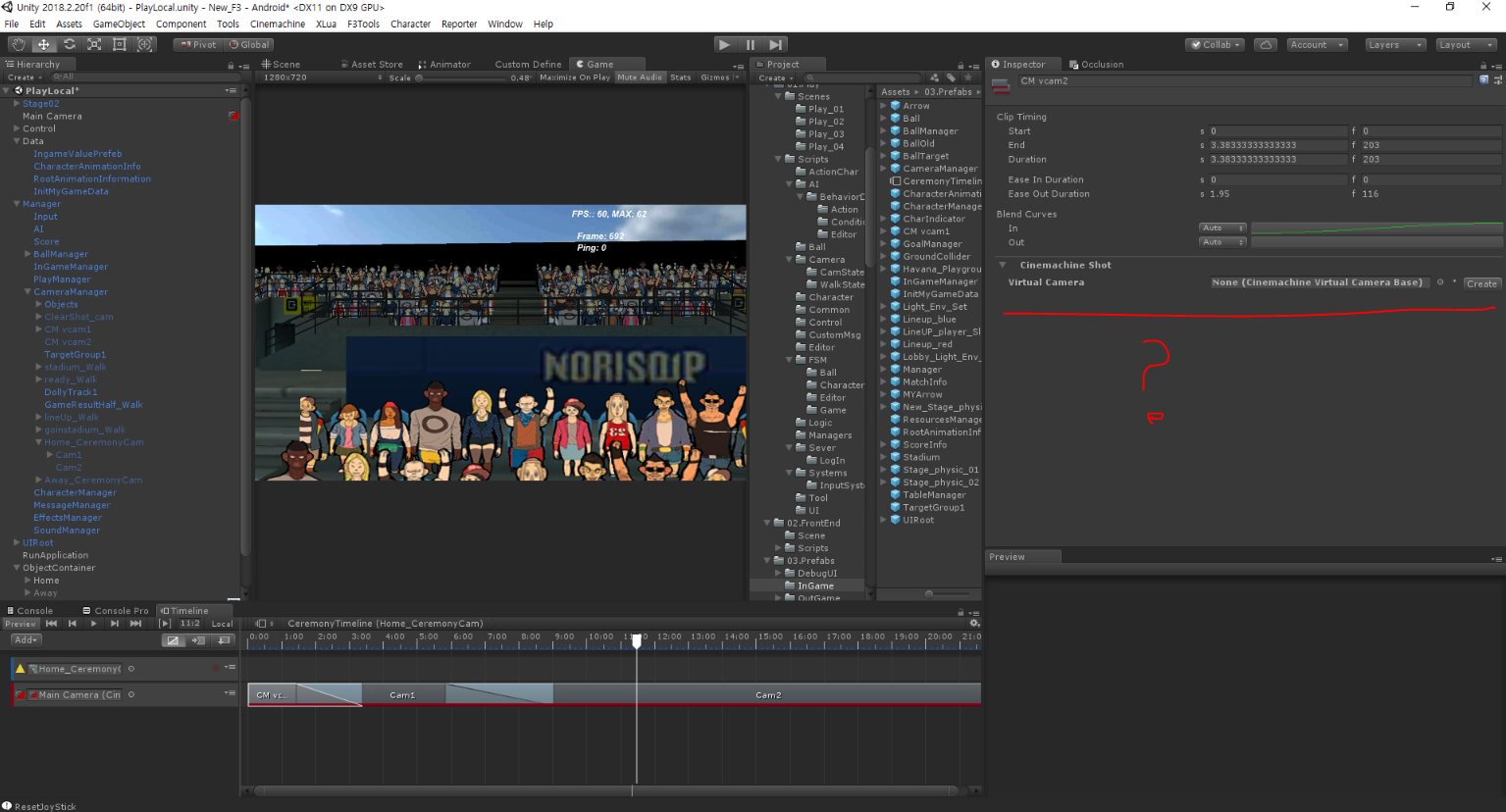Click the Project search by type icon
Image resolution: width=1506 pixels, height=812 pixels.
tap(935, 77)
